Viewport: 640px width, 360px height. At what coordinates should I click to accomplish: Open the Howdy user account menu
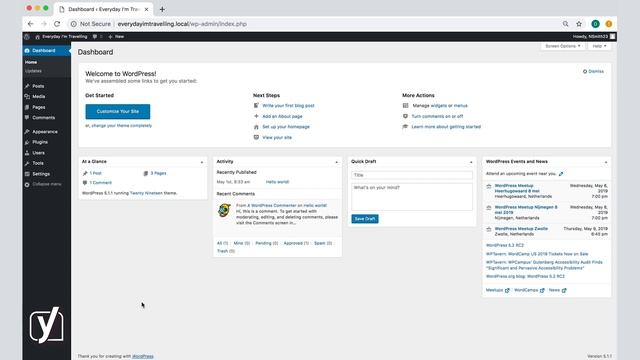(x=594, y=37)
